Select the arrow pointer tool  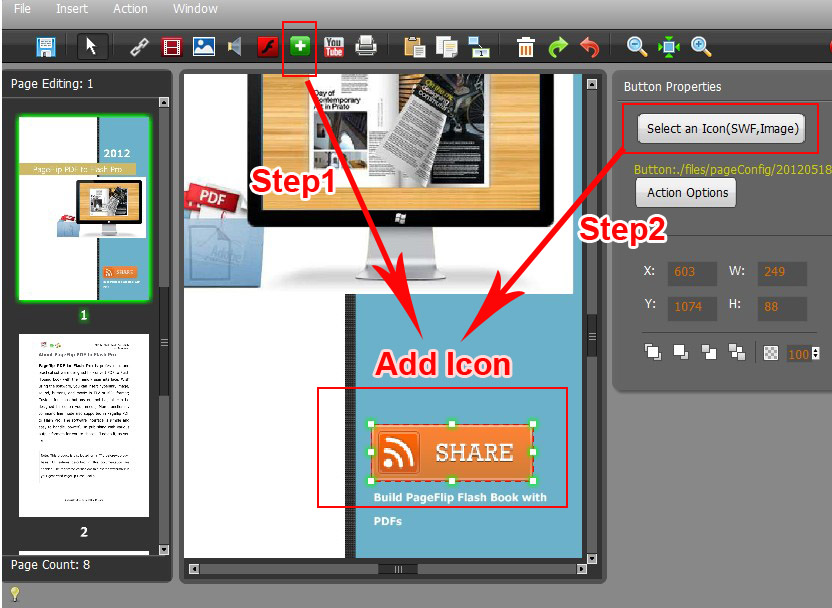[92, 46]
